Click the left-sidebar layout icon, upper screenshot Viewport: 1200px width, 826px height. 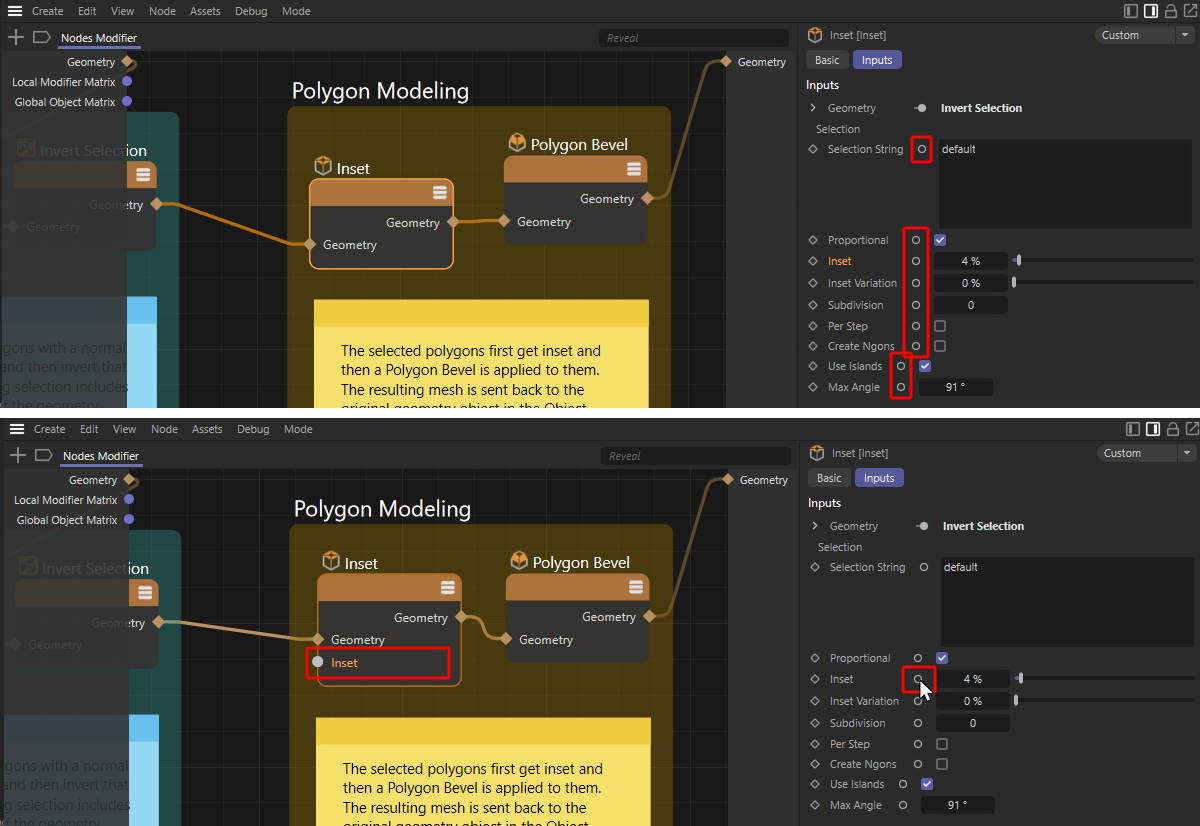1131,11
